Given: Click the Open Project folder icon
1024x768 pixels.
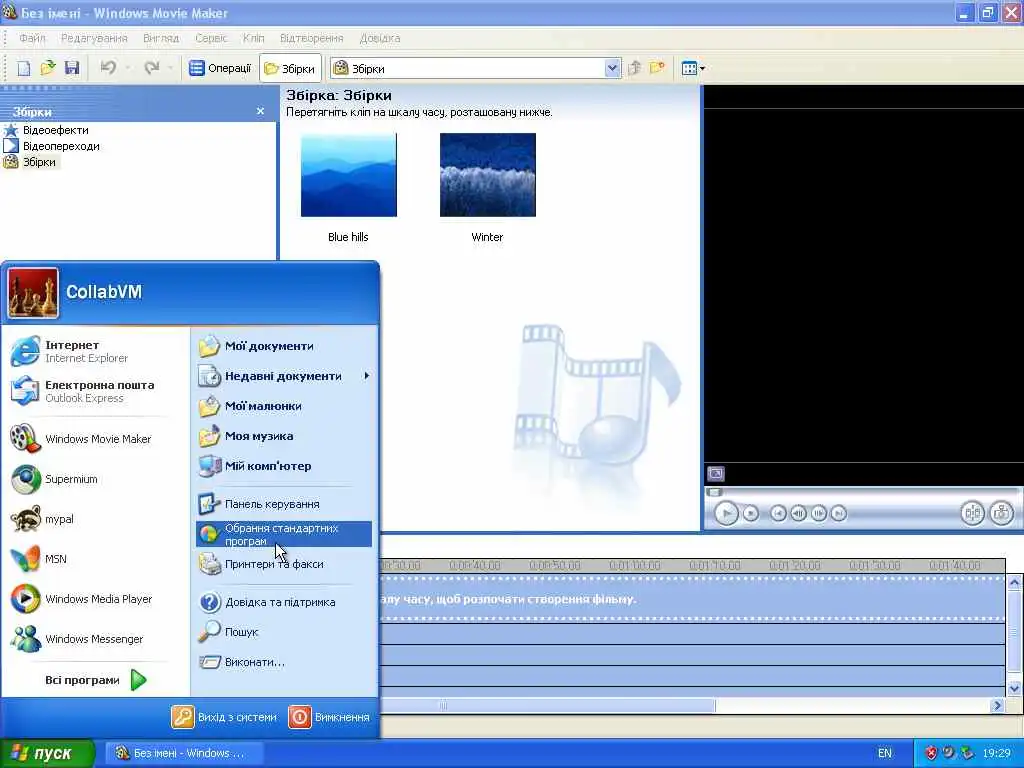Looking at the screenshot, I should (x=48, y=68).
